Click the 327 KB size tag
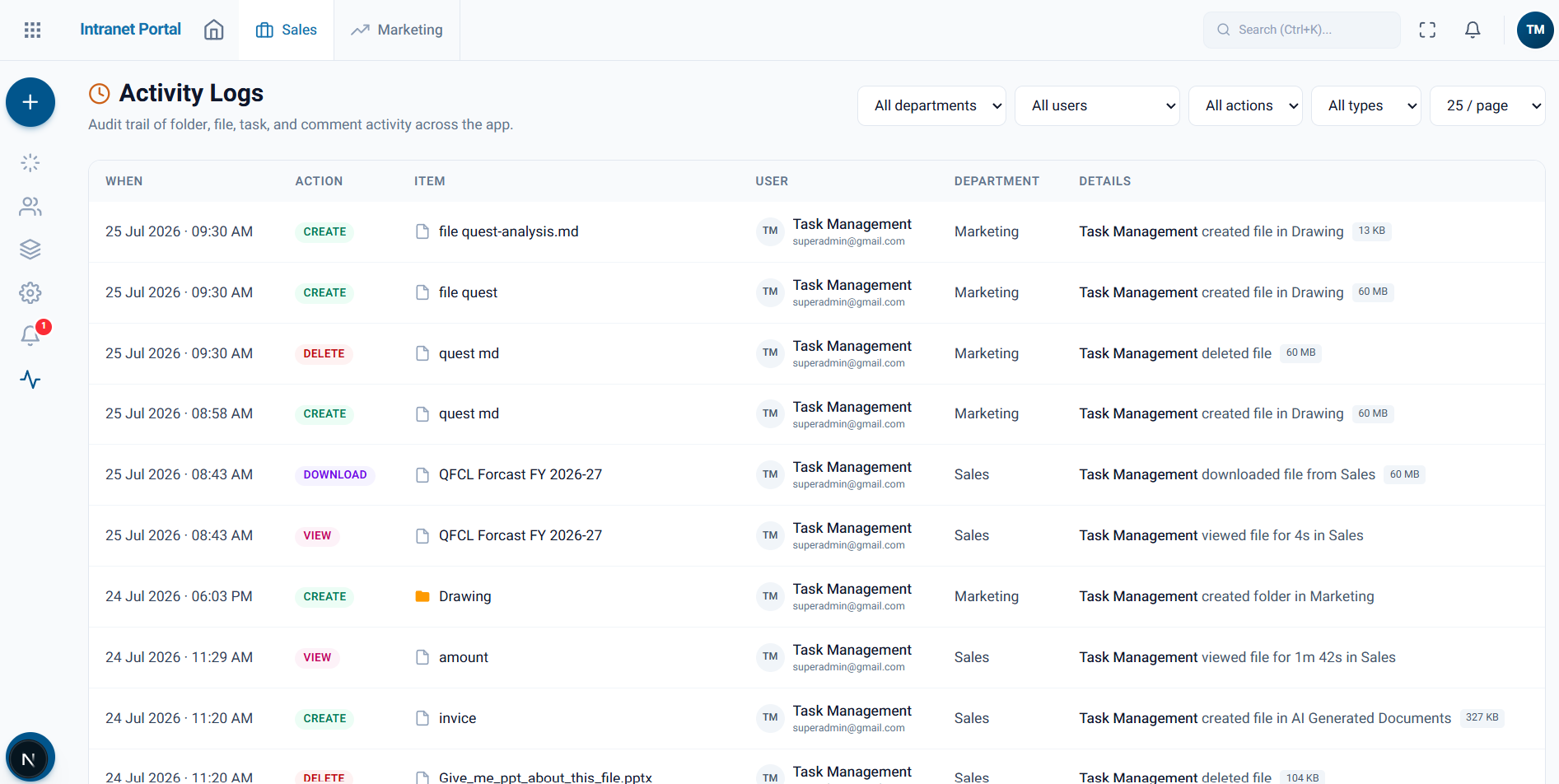 1482,717
